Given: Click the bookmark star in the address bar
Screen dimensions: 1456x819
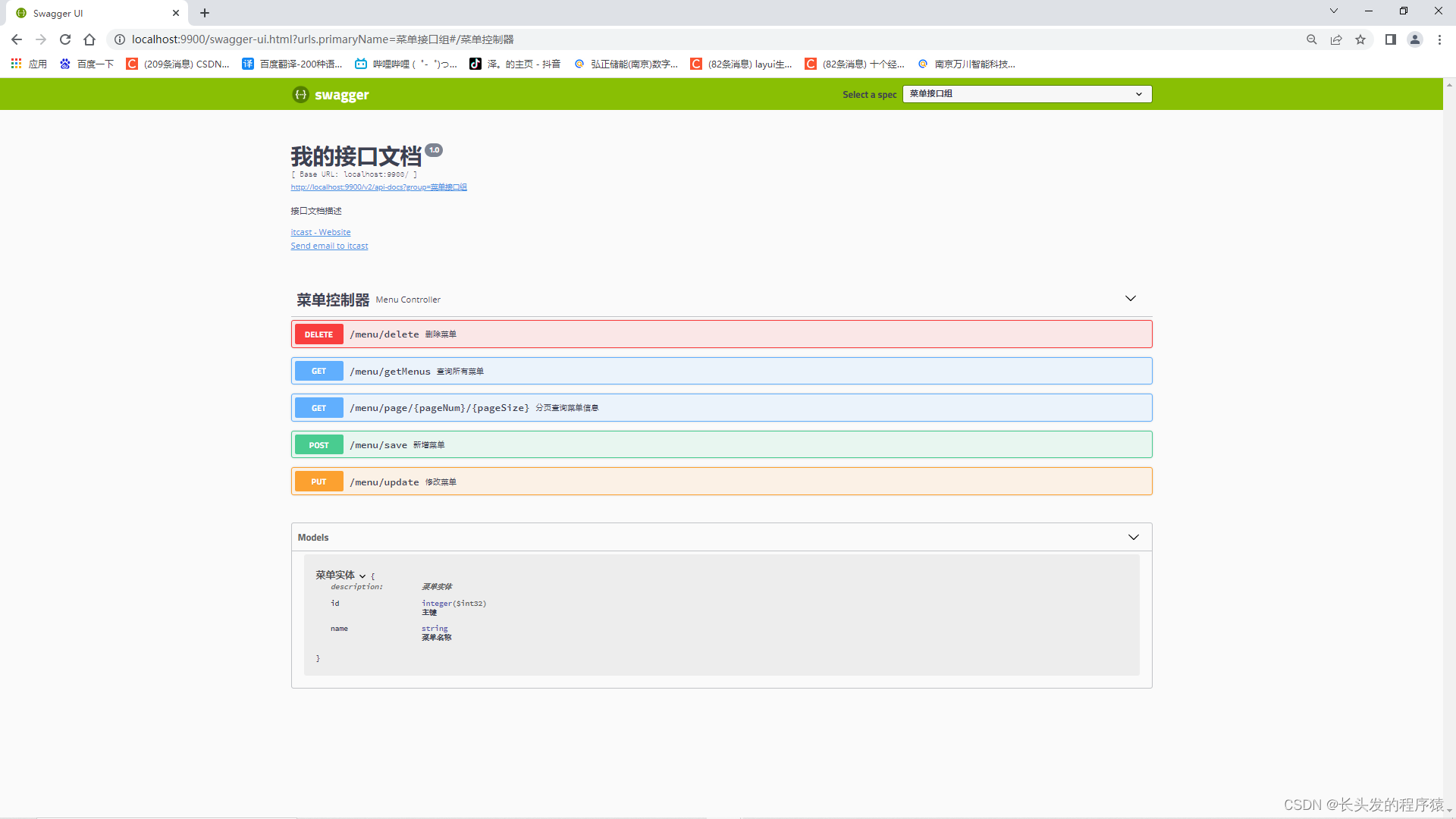Looking at the screenshot, I should 1360,39.
